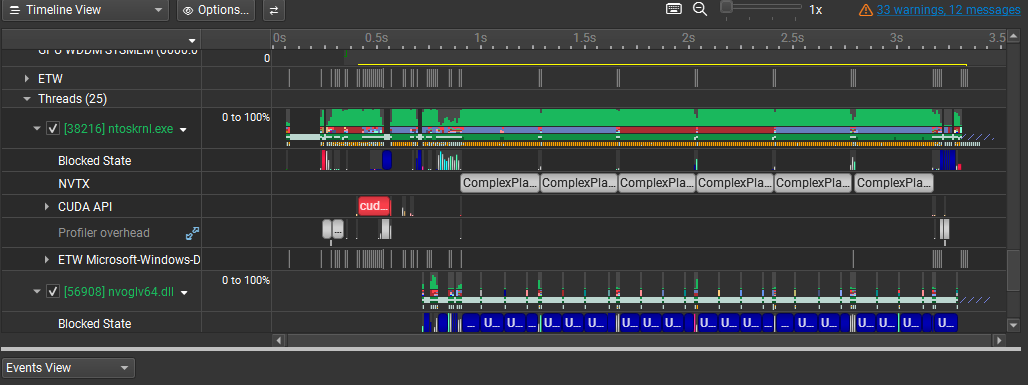Click the grey "..." Profiler overhead block
Image resolution: width=1028 pixels, height=385 pixels.
click(x=338, y=230)
